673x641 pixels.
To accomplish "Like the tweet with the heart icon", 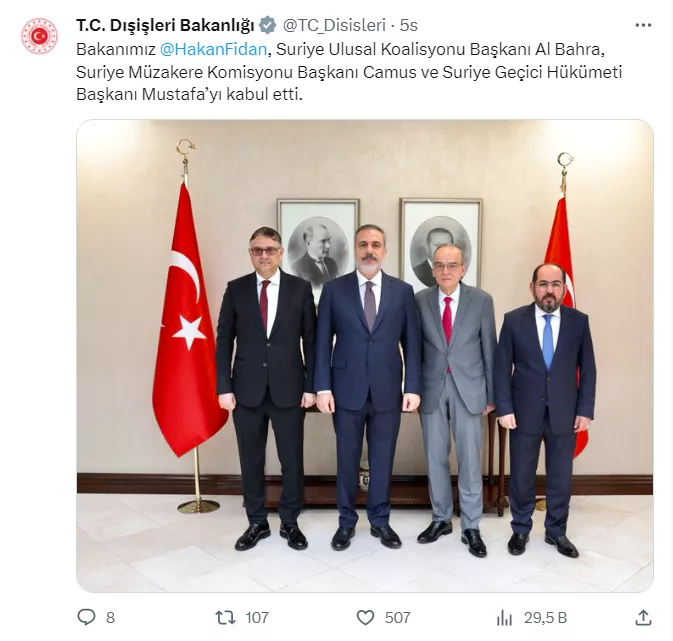I will click(x=365, y=618).
